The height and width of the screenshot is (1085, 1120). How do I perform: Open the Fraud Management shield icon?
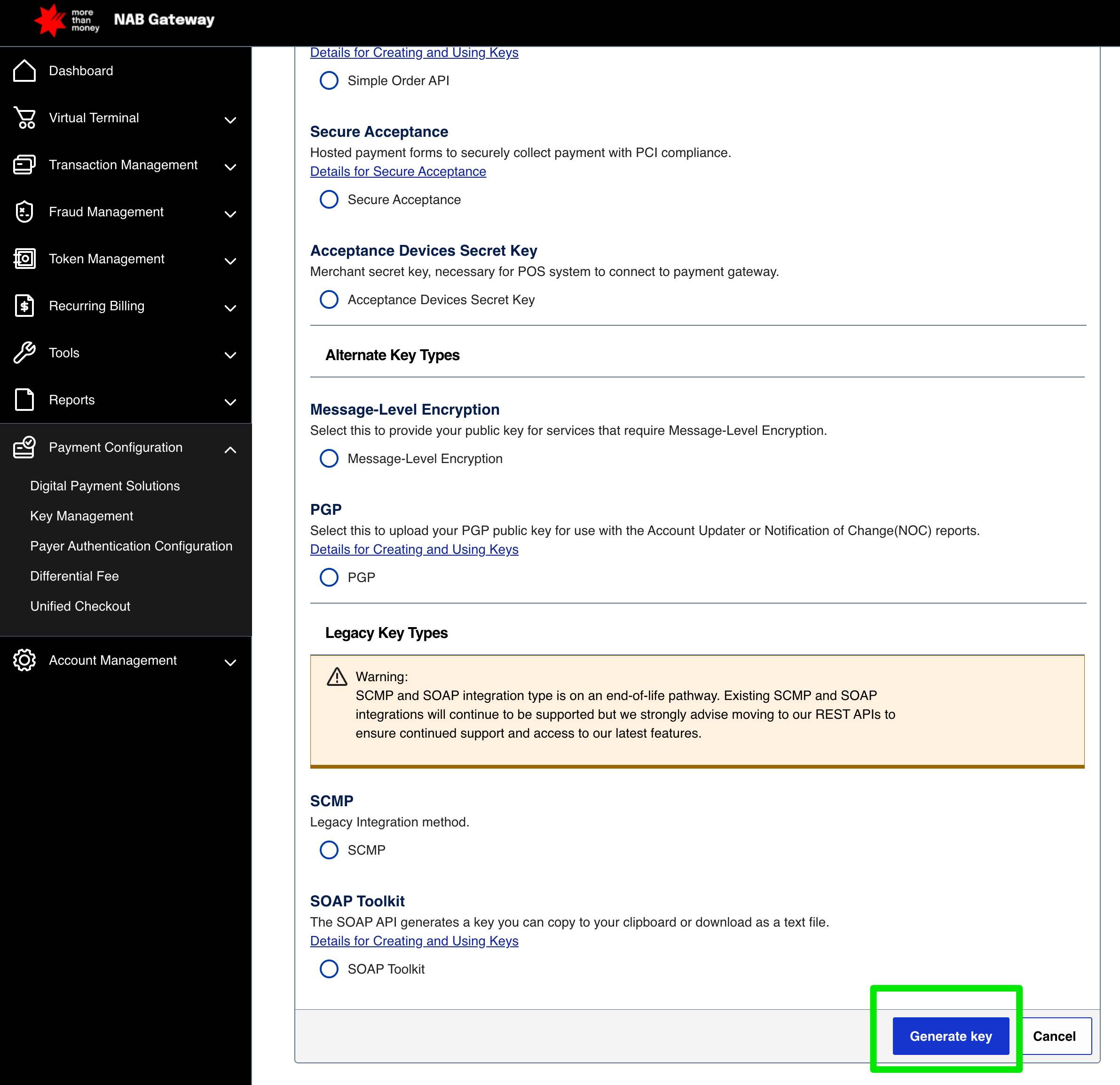click(x=24, y=212)
